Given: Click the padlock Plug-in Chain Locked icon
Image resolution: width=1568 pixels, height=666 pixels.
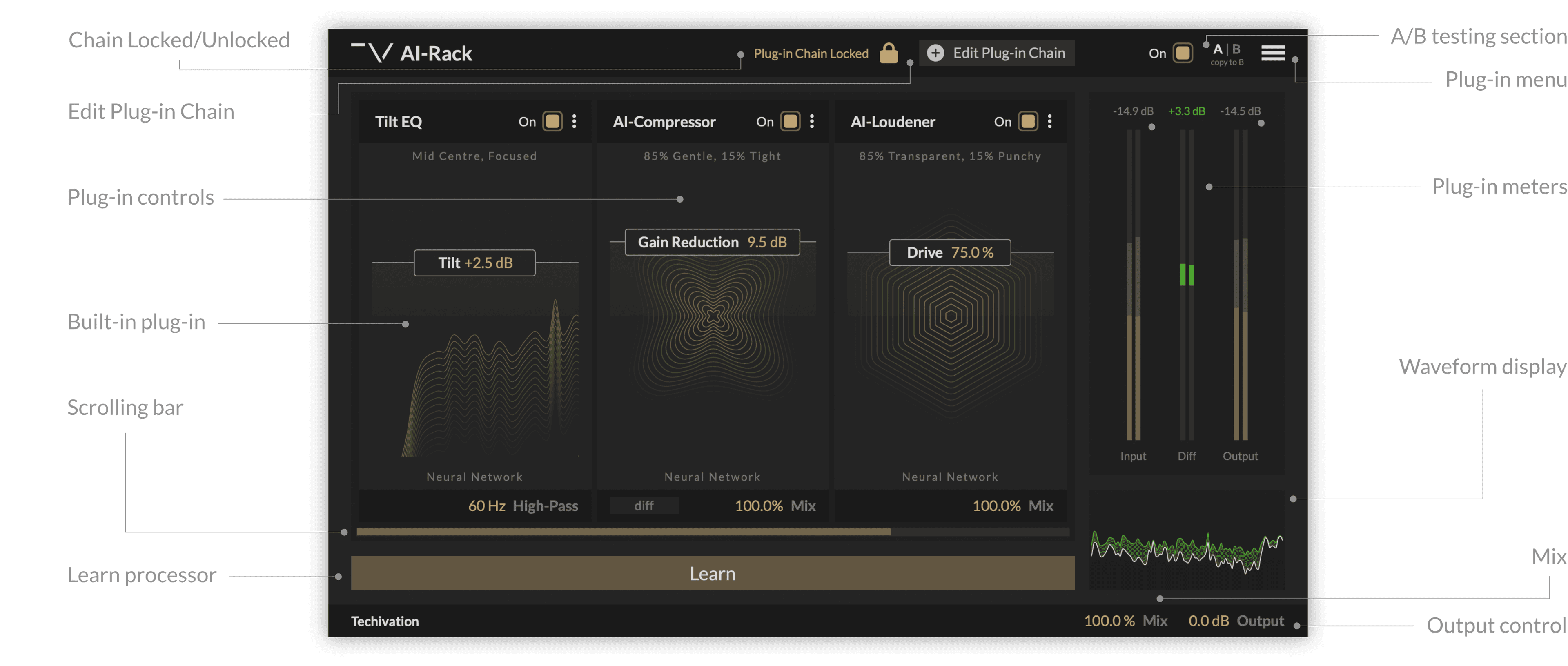Looking at the screenshot, I should [889, 53].
